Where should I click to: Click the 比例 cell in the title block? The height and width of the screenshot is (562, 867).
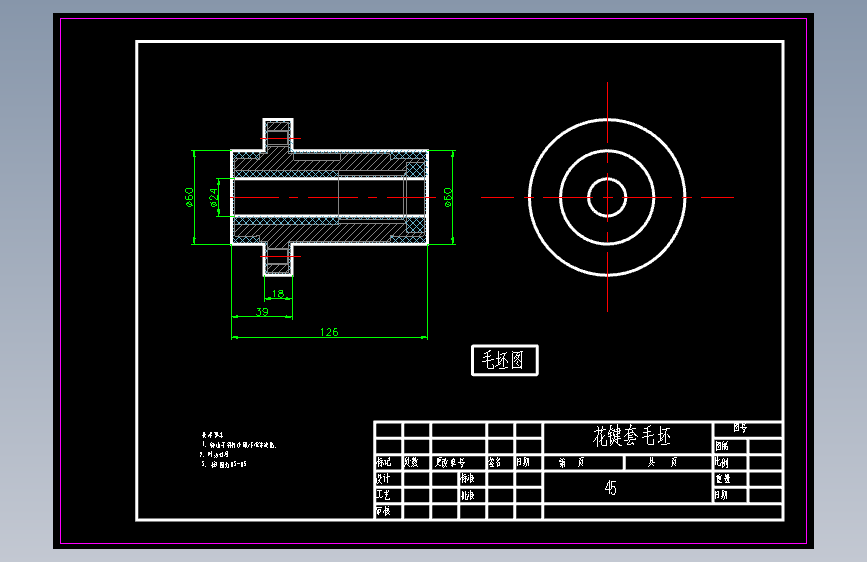click(730, 462)
